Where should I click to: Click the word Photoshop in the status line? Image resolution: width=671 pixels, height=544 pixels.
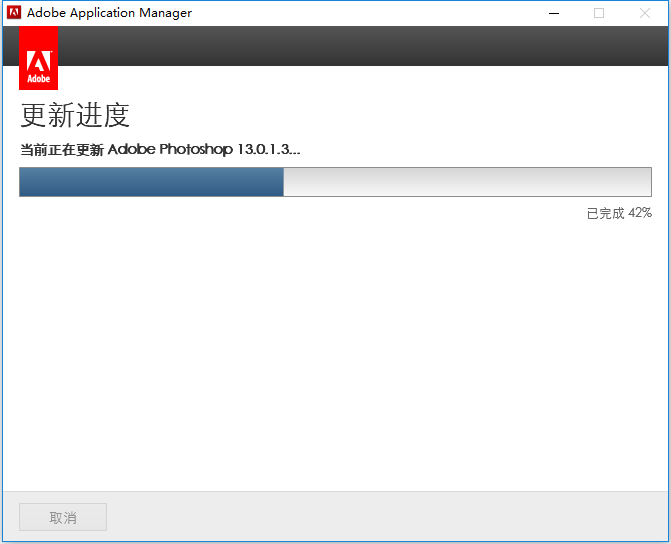(196, 149)
